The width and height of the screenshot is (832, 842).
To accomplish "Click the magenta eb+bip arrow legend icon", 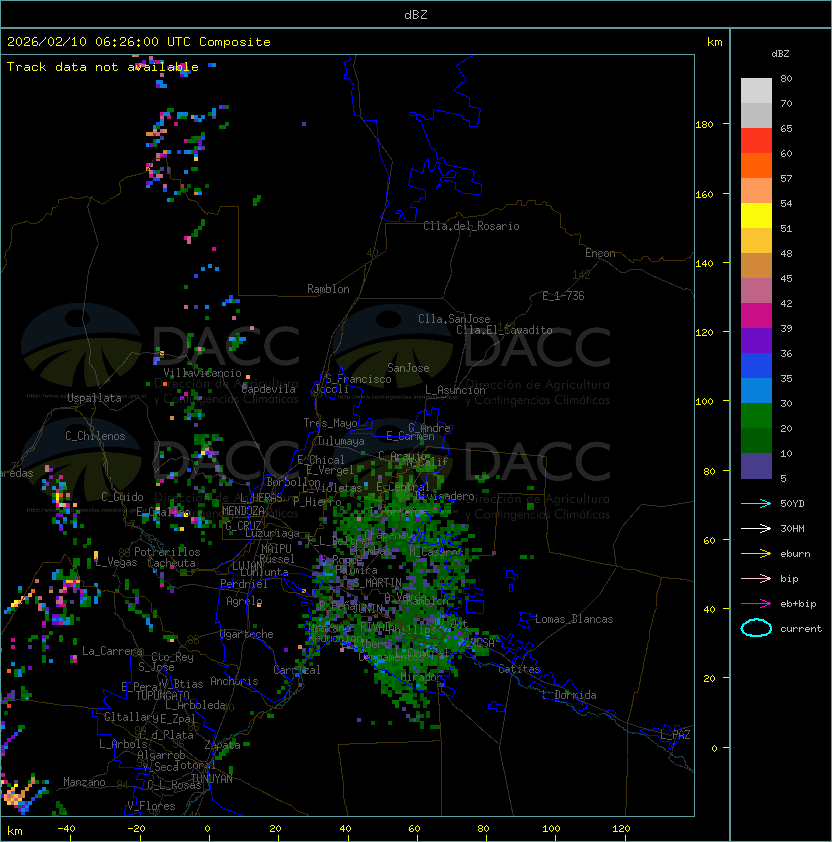I will point(756,604).
